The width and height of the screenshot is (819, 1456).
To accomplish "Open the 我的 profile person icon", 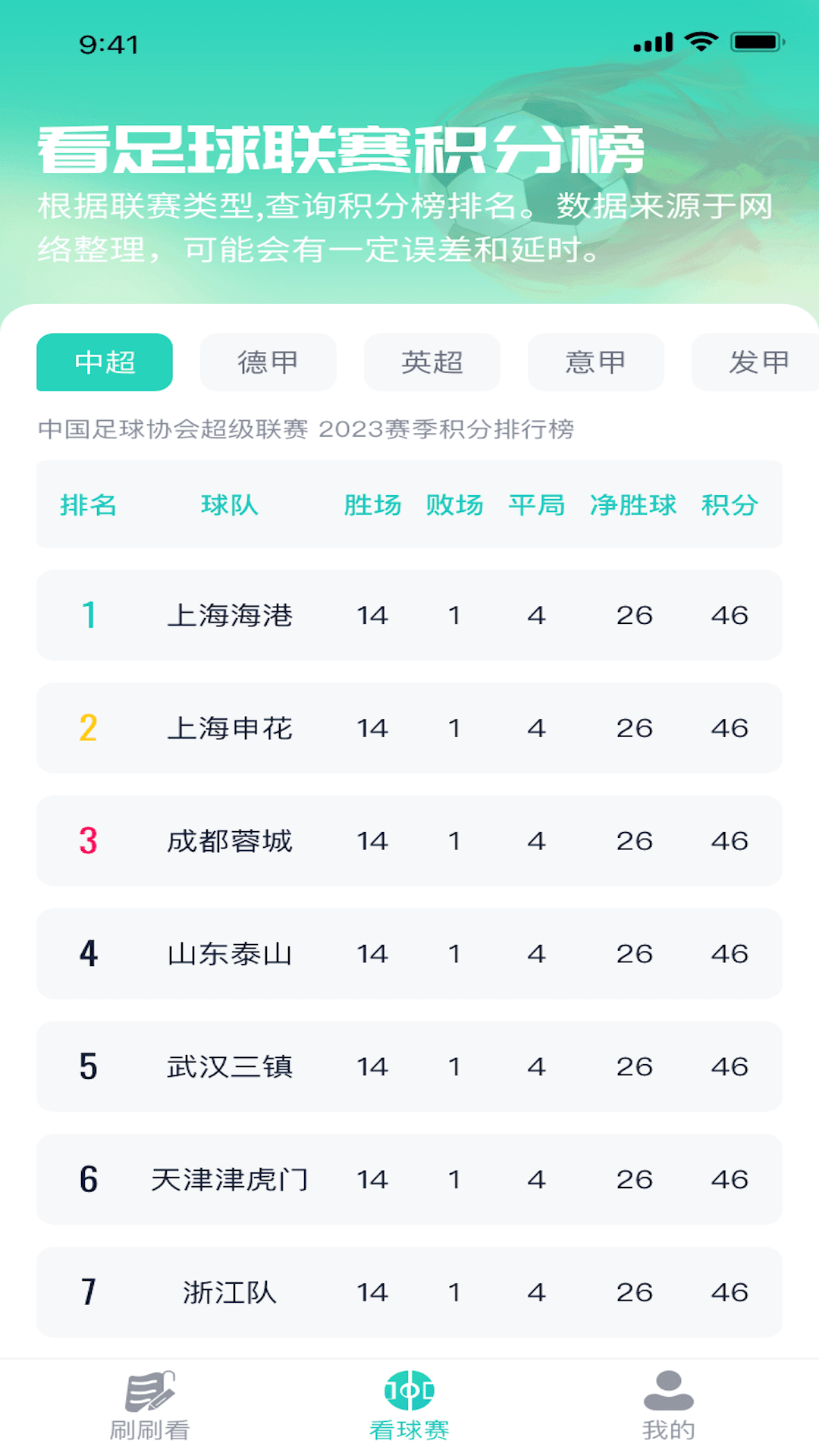I will click(667, 1403).
